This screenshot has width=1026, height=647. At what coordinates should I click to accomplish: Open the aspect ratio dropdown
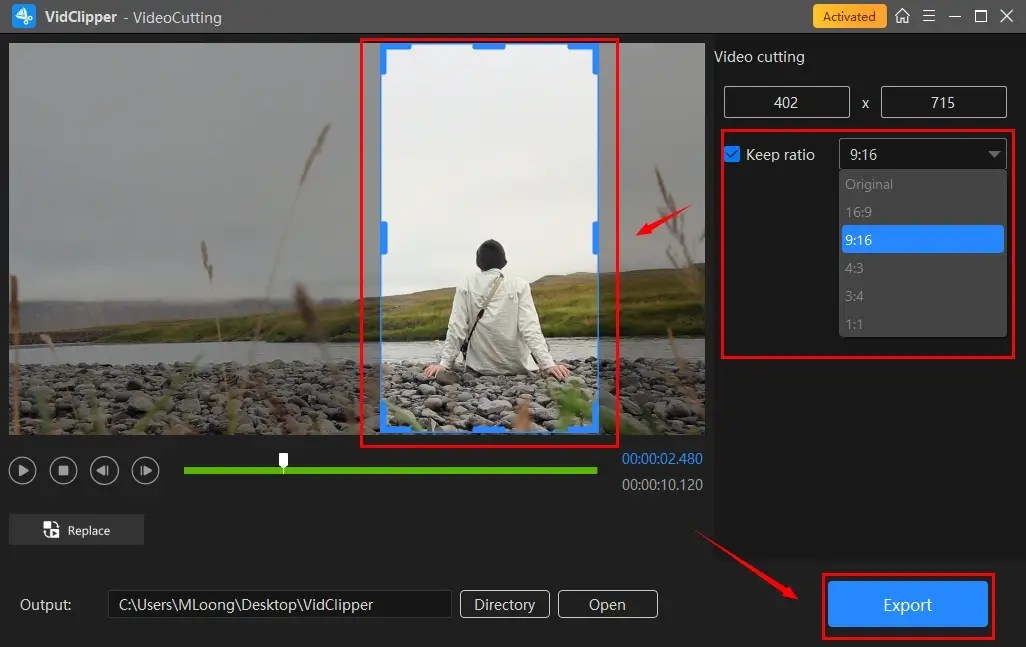994,153
